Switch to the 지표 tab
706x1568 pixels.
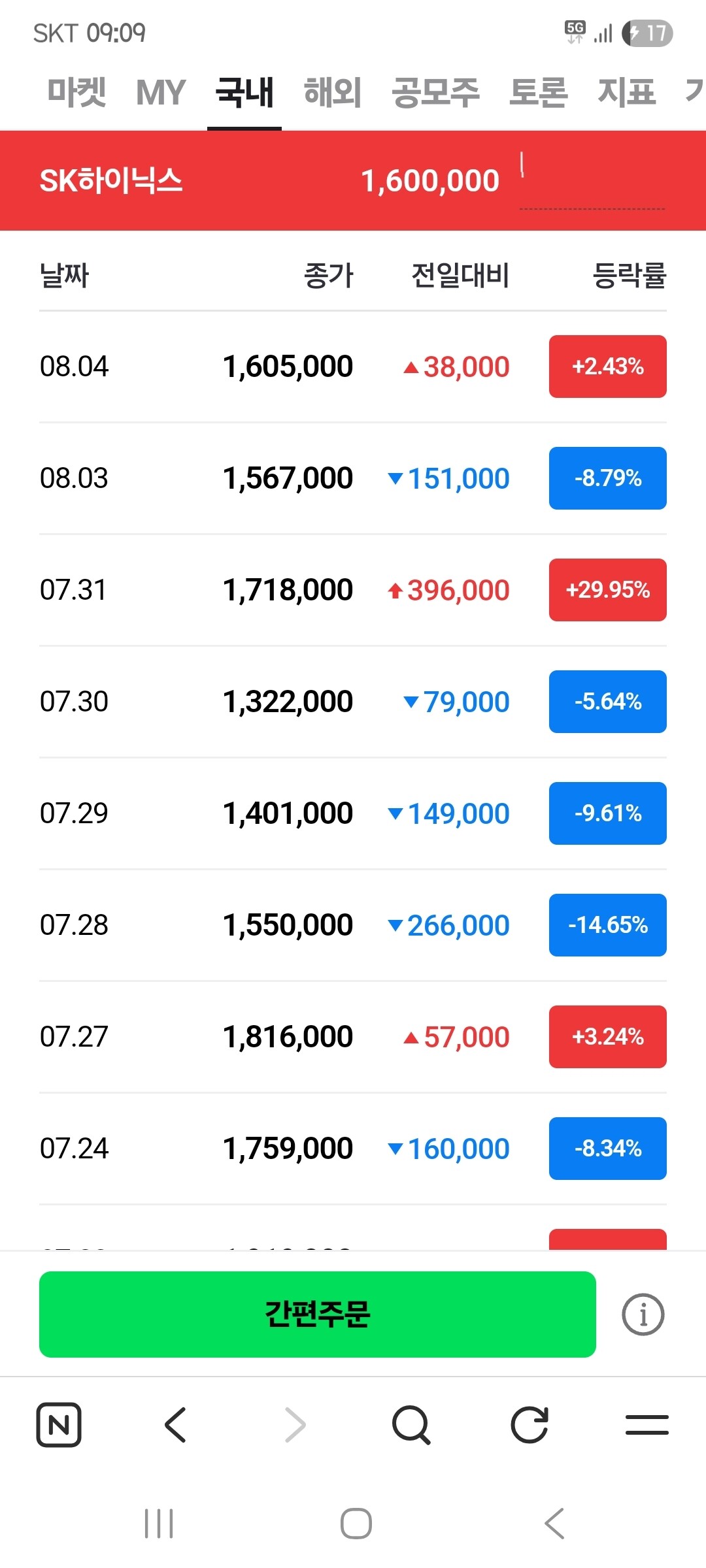pos(627,92)
